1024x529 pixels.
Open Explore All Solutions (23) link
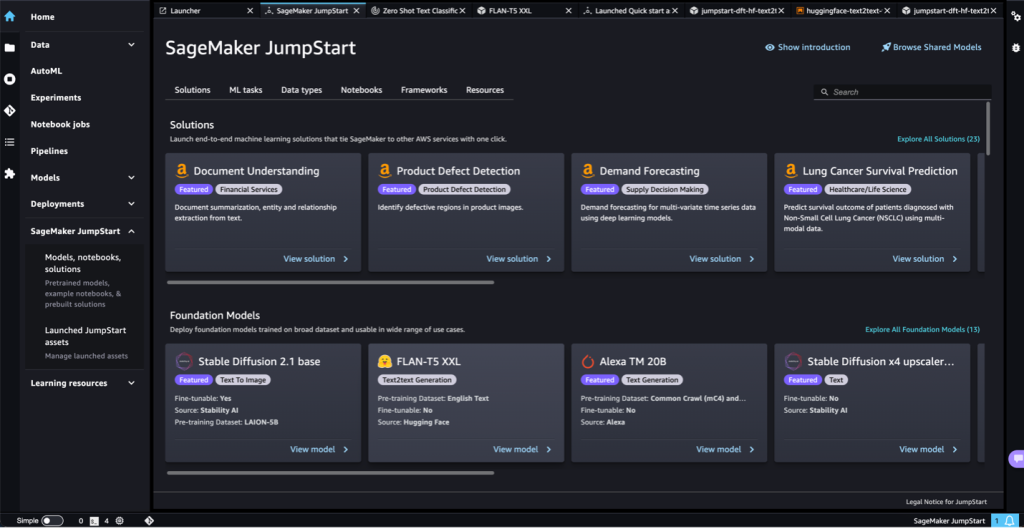pyautogui.click(x=938, y=139)
